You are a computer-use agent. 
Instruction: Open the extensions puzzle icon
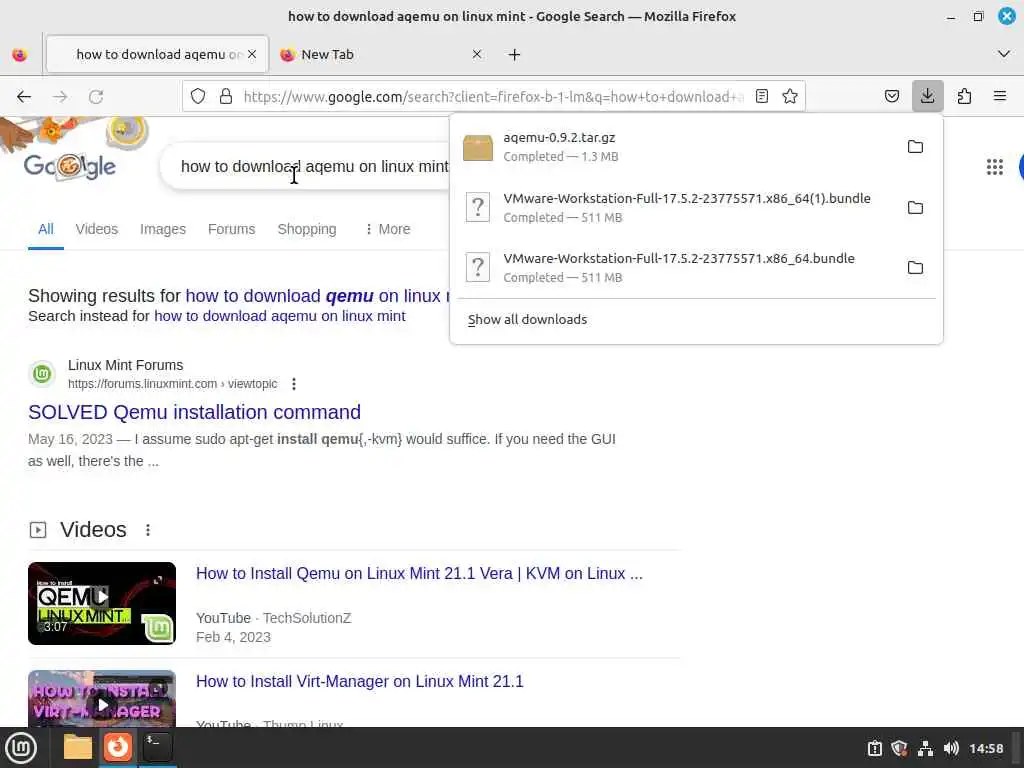click(x=964, y=97)
